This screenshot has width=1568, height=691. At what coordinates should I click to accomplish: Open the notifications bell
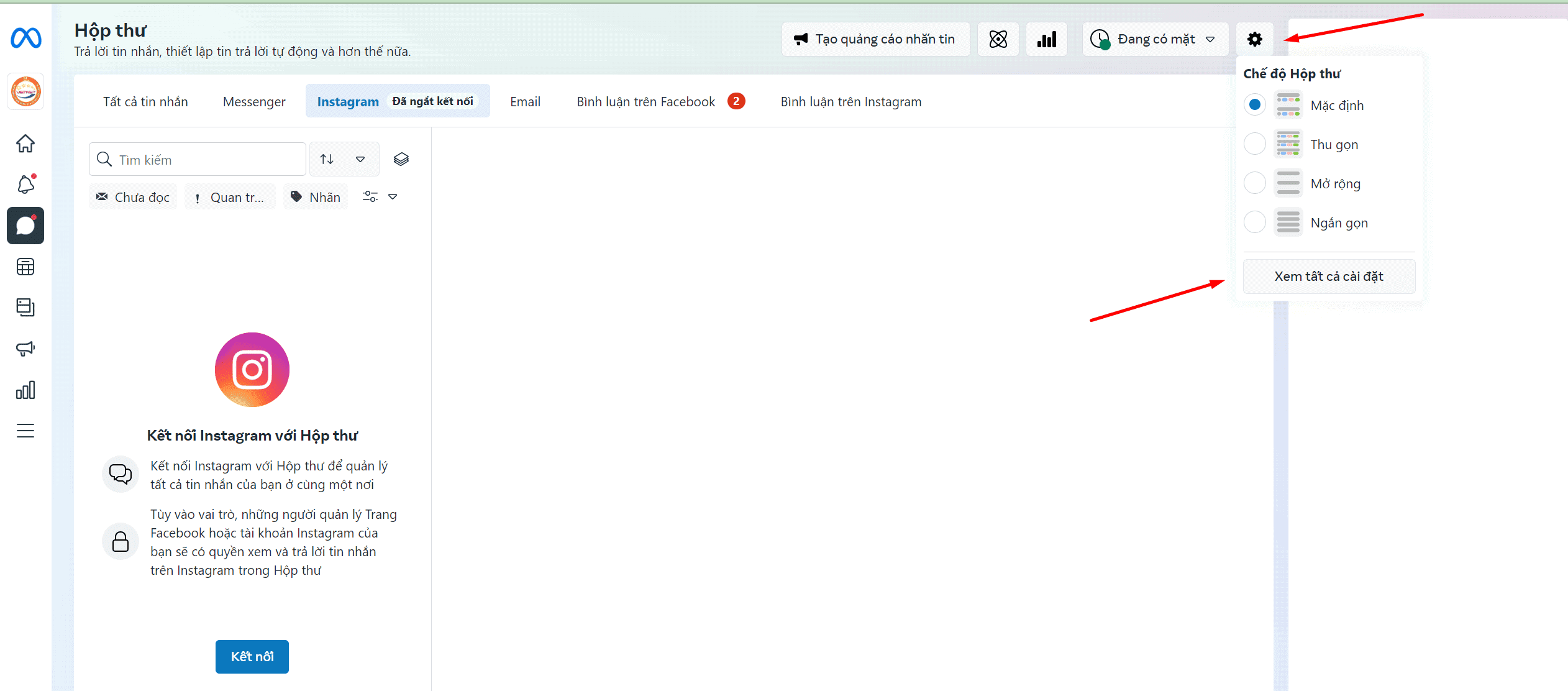[25, 184]
